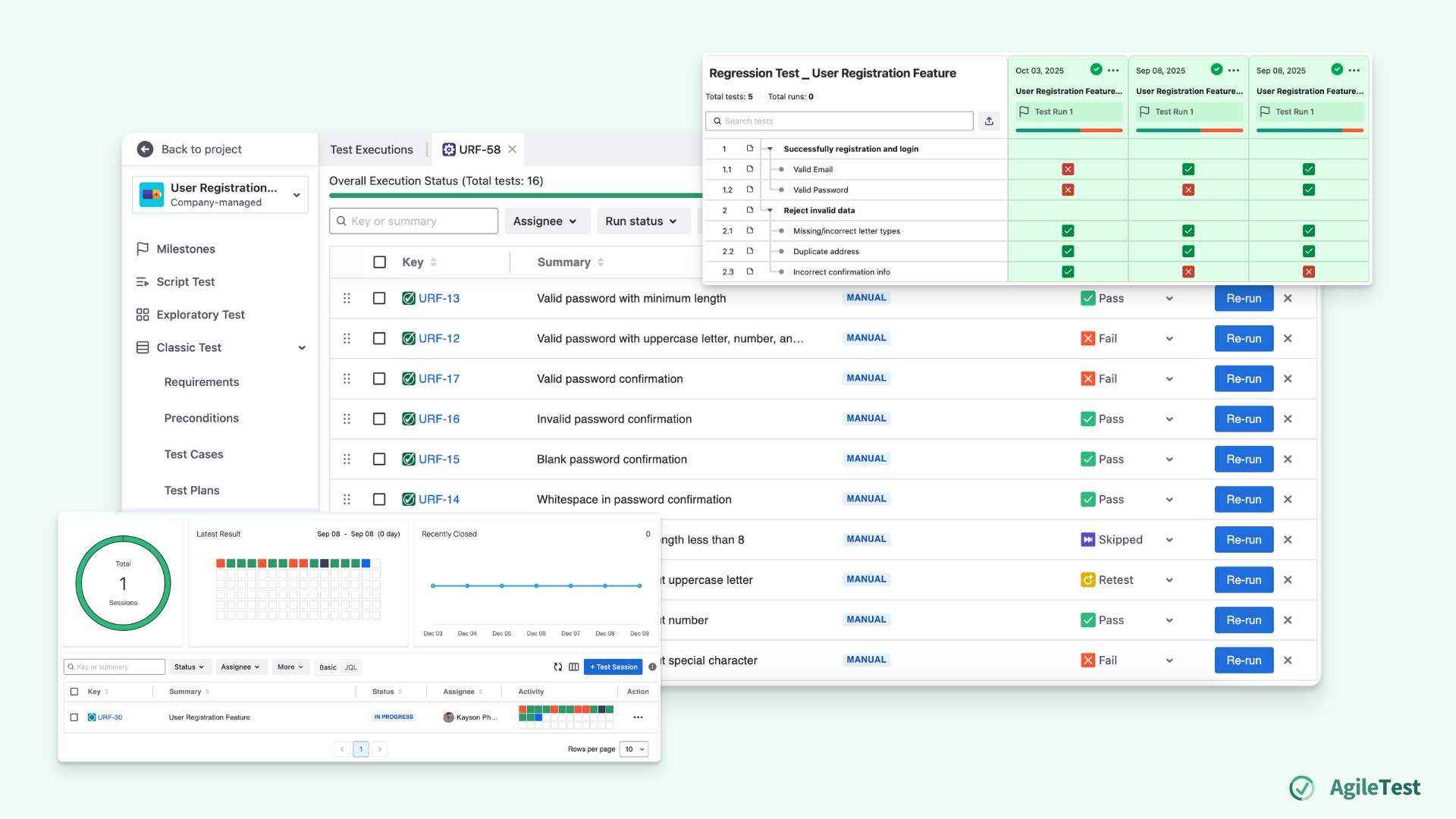Collapse the Classic Test sidebar section
The image size is (1456, 819).
coord(302,348)
